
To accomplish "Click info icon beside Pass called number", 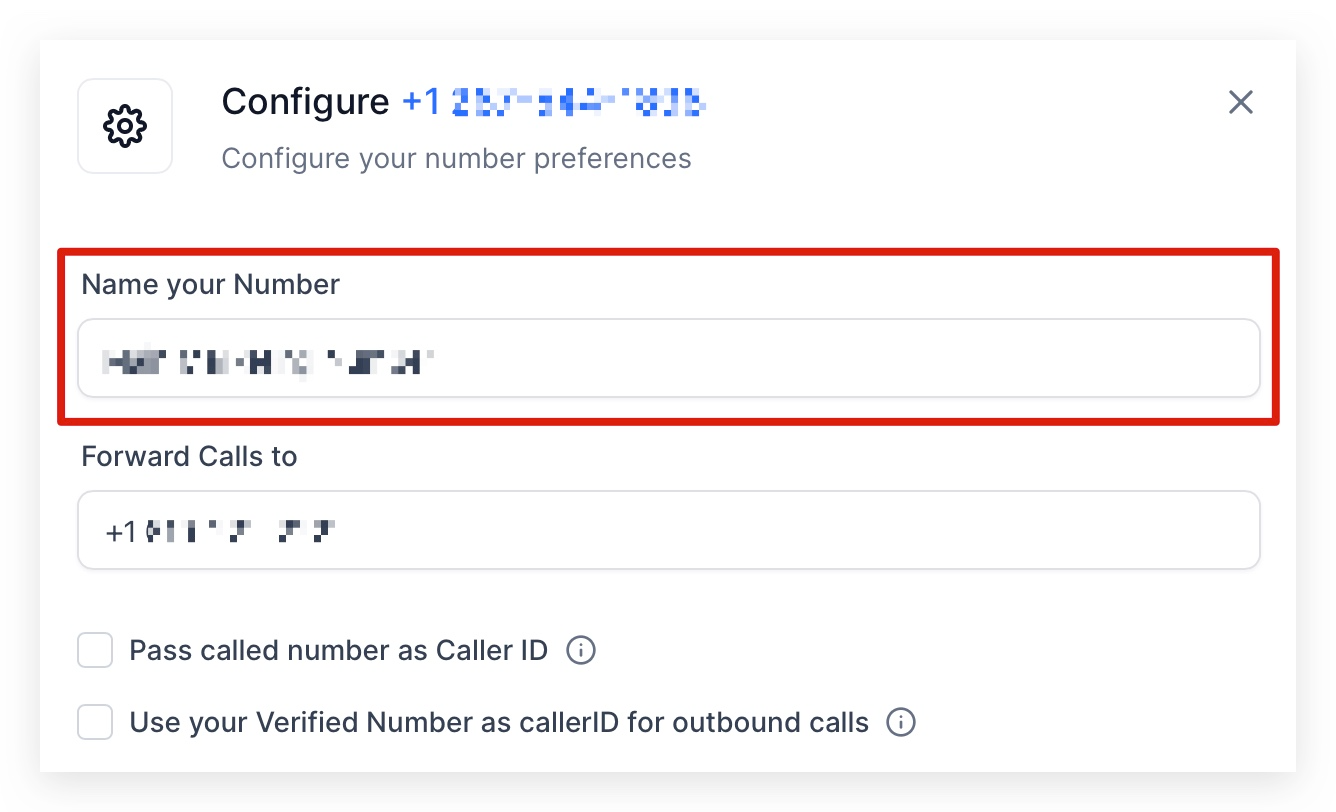I will pos(581,651).
